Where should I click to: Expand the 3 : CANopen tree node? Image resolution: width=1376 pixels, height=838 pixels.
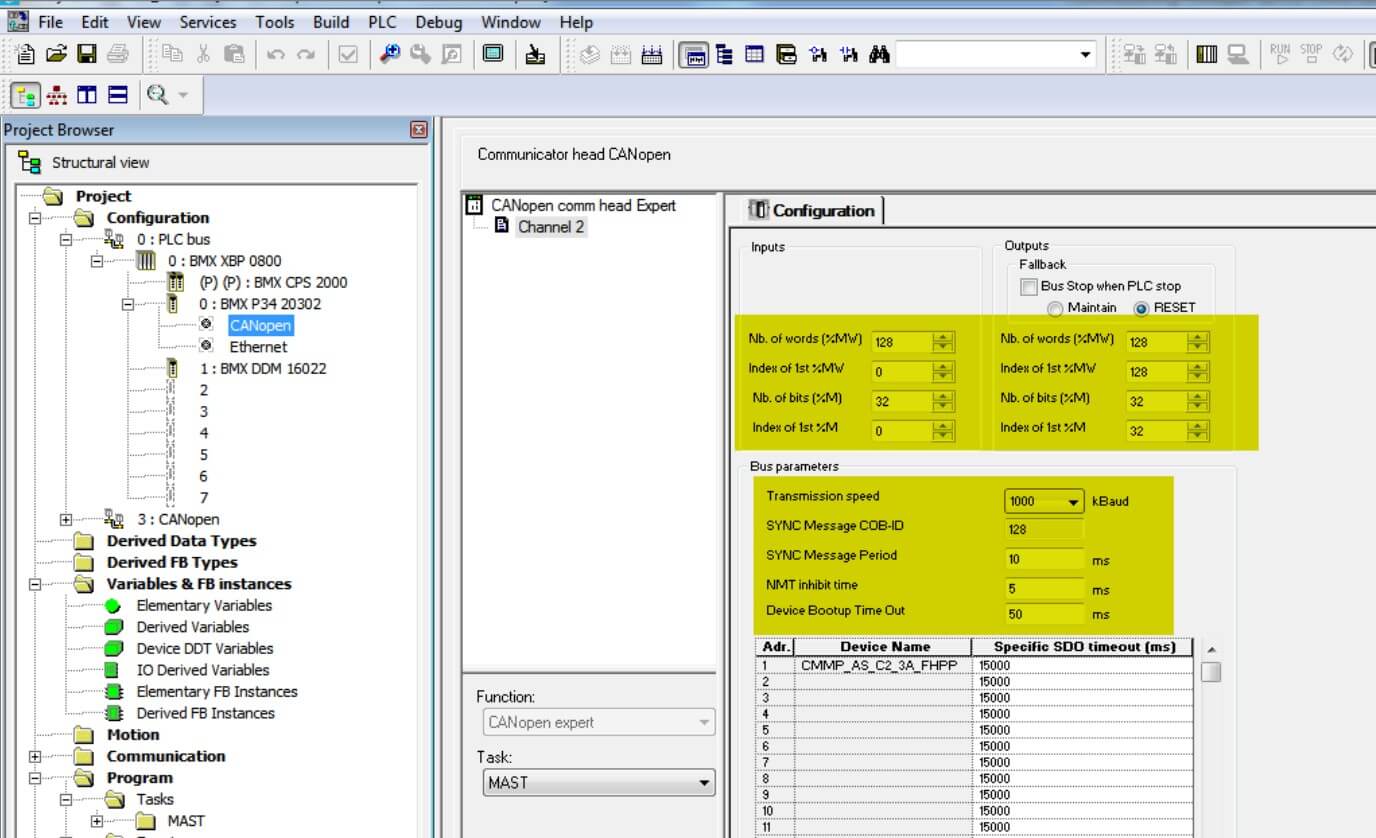(67, 520)
